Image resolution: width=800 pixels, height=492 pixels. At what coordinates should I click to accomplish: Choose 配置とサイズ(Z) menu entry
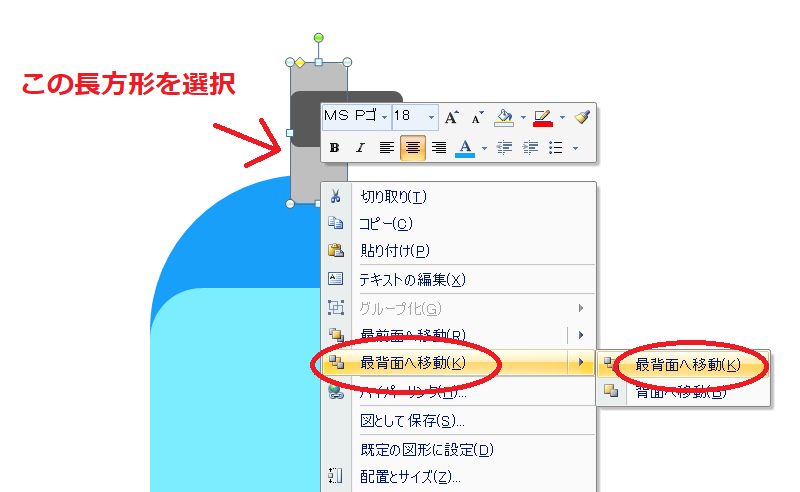[x=459, y=477]
